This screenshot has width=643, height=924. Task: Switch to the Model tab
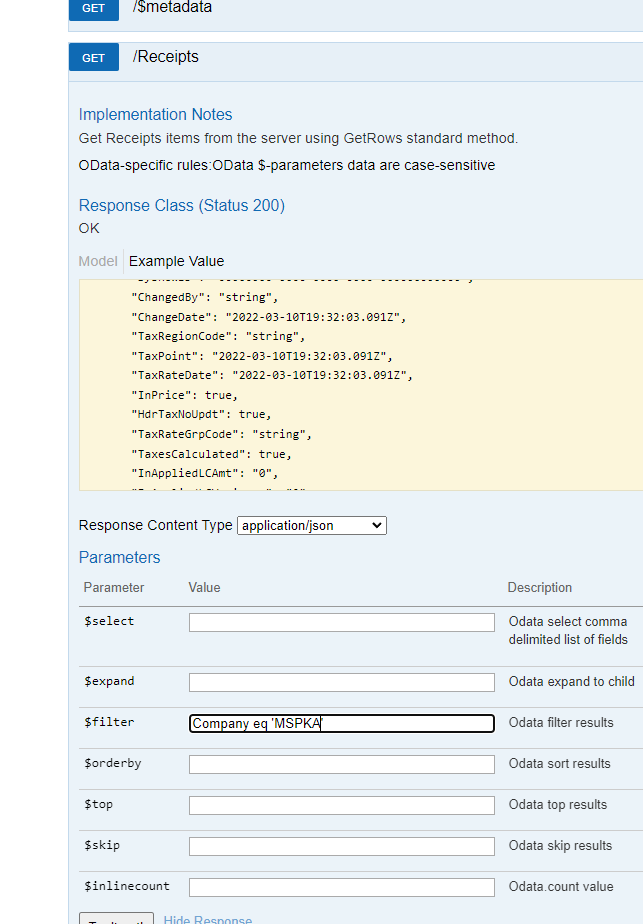pos(98,261)
